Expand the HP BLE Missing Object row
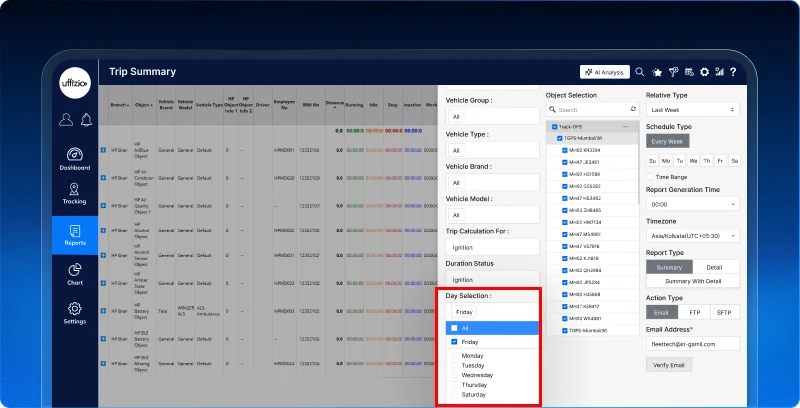The width and height of the screenshot is (800, 408). click(104, 364)
